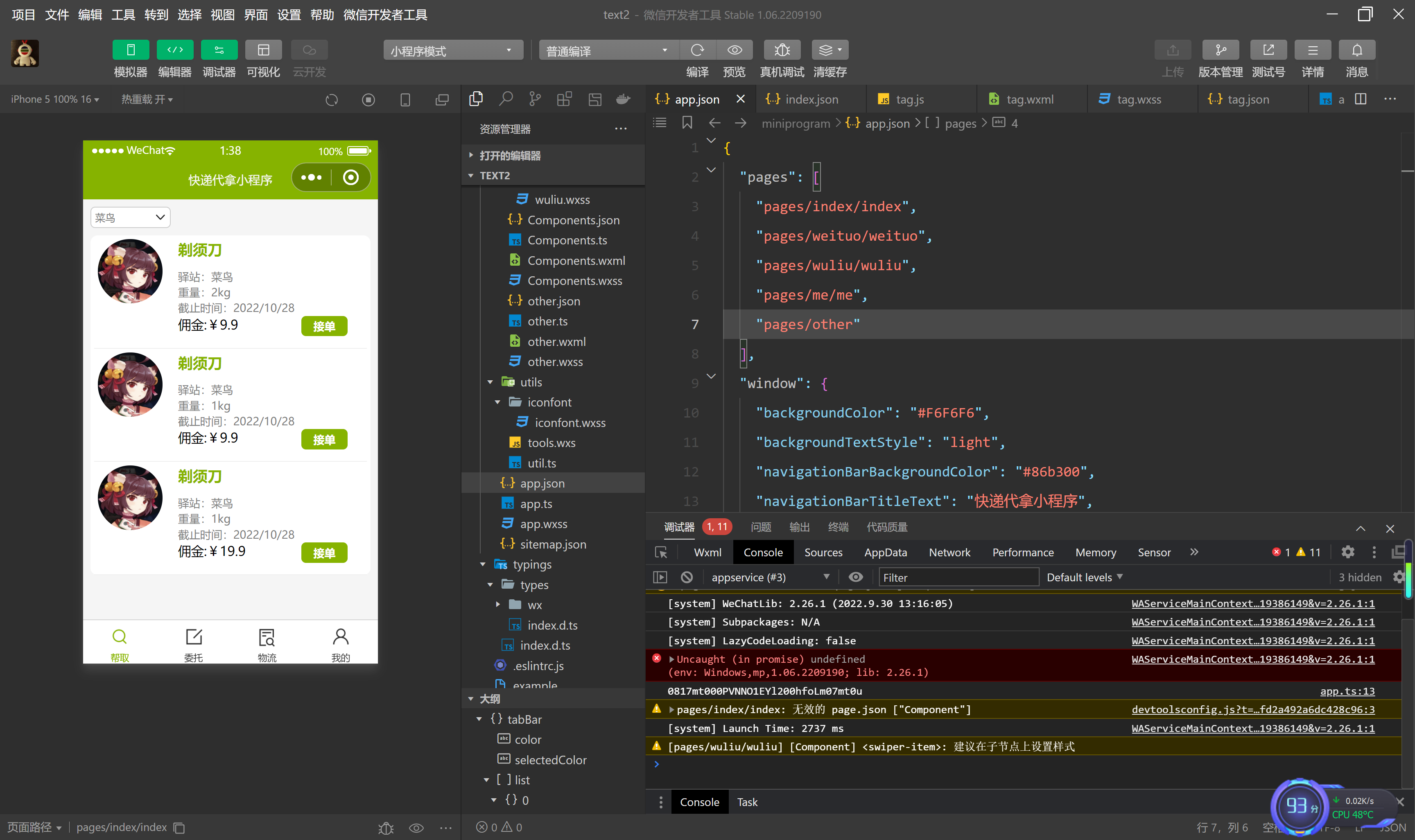Toggle the simulator panel button
This screenshot has width=1415, height=840.
[131, 50]
